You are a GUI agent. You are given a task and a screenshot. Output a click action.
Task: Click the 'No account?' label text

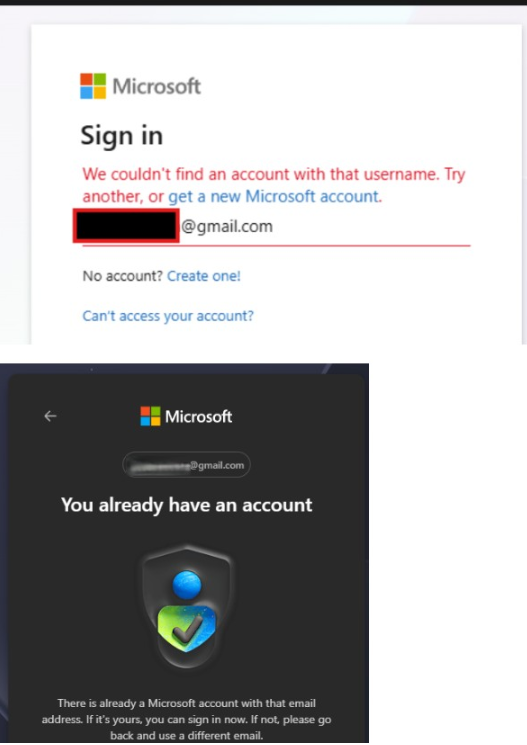point(123,276)
